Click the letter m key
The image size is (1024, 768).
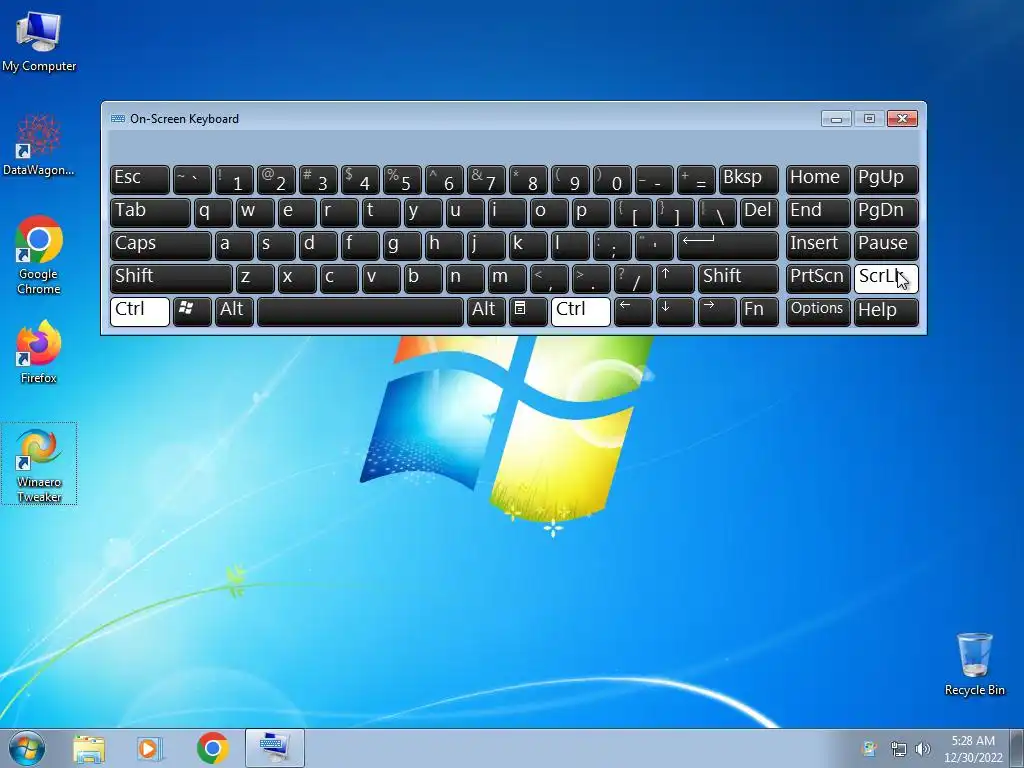click(x=507, y=278)
